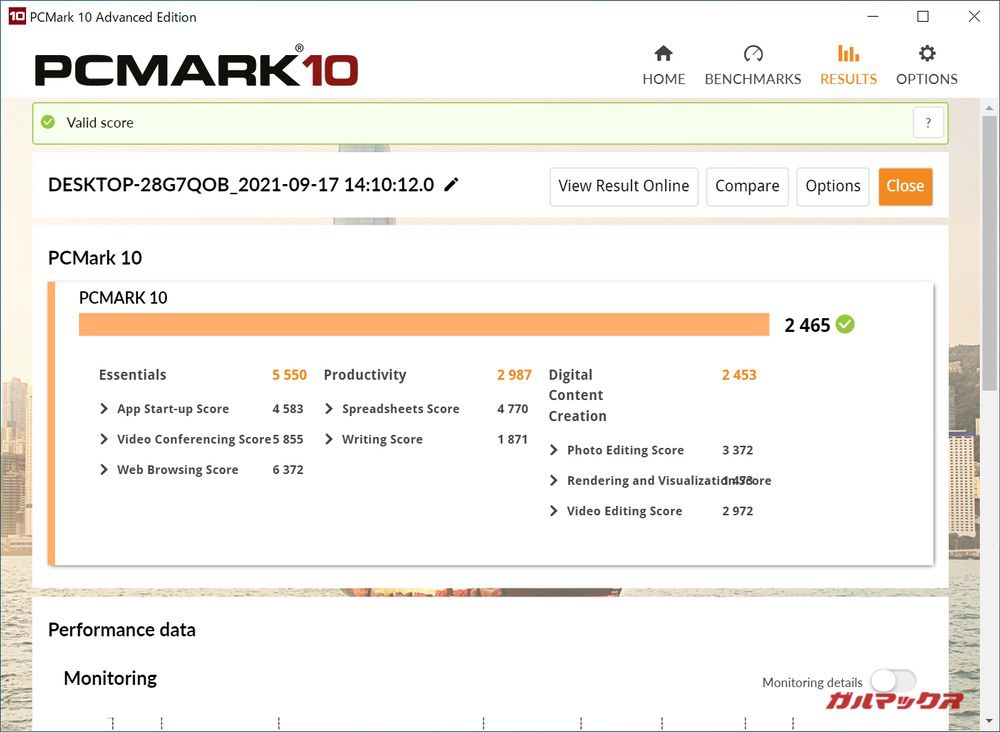This screenshot has width=1000, height=732.
Task: Click the pencil icon to rename result
Action: click(452, 185)
